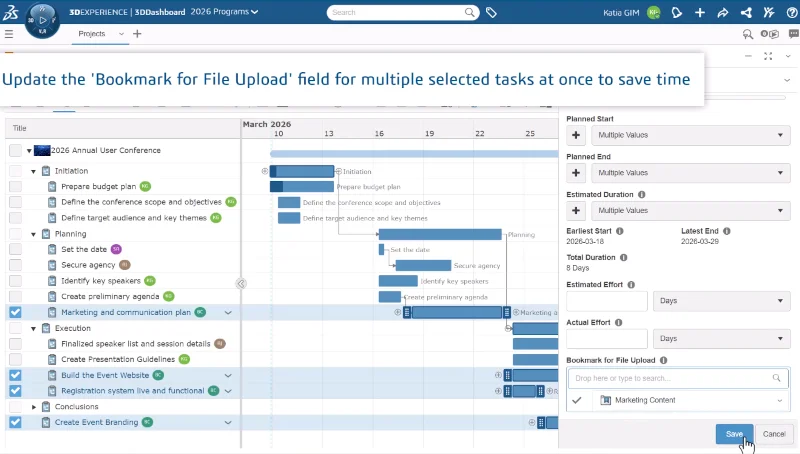The width and height of the screenshot is (800, 454).
Task: Click the fullscreen expand icon of panel
Action: click(768, 56)
